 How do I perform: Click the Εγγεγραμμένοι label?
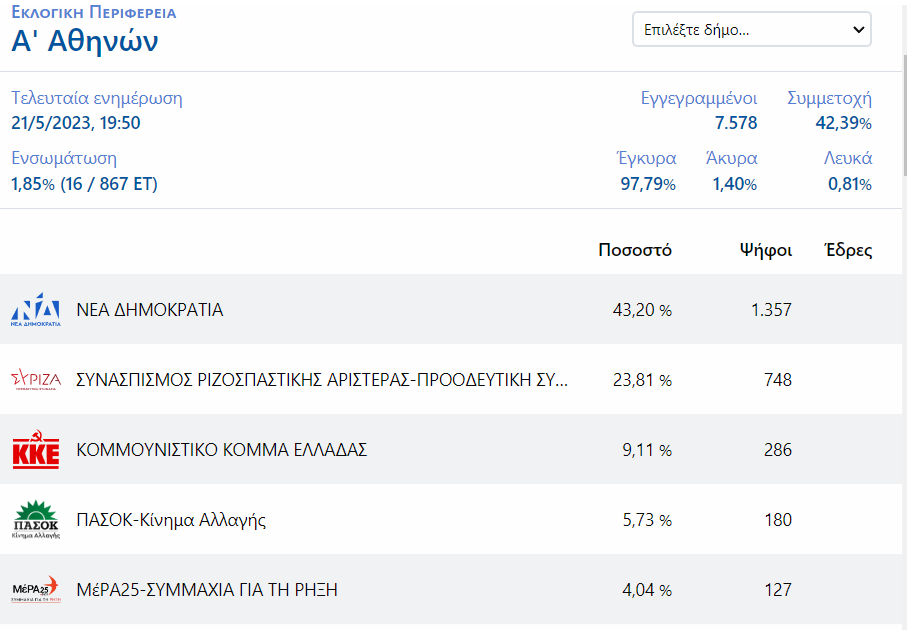coord(699,98)
